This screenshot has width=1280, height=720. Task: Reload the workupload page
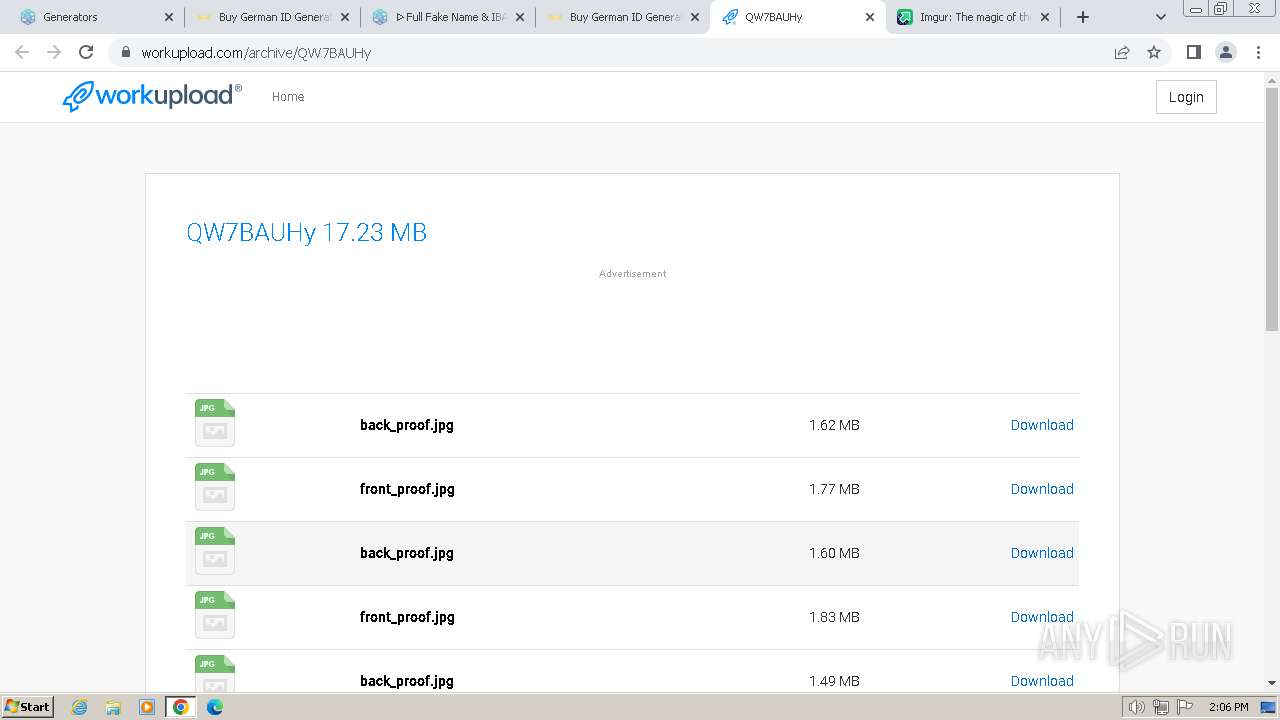86,52
